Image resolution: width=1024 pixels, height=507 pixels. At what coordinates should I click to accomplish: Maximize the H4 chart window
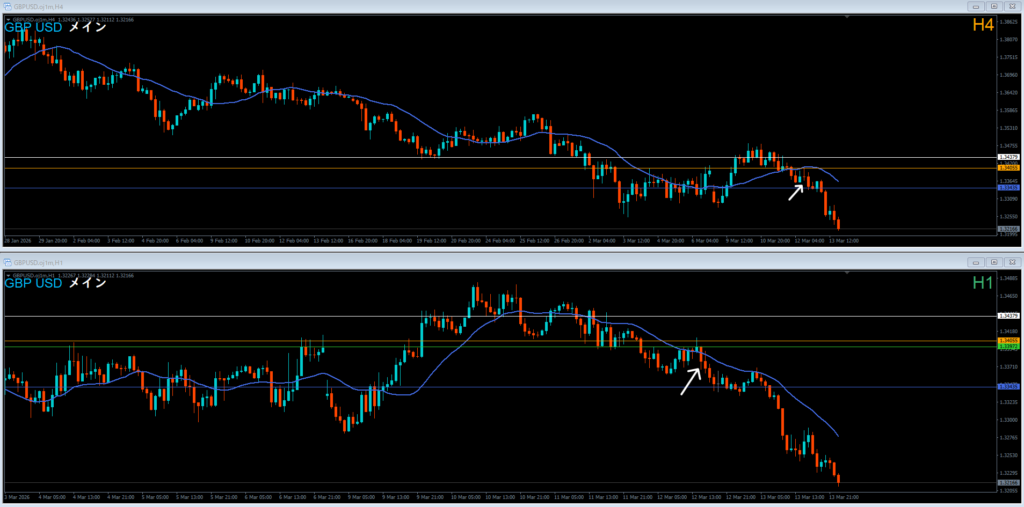point(993,6)
